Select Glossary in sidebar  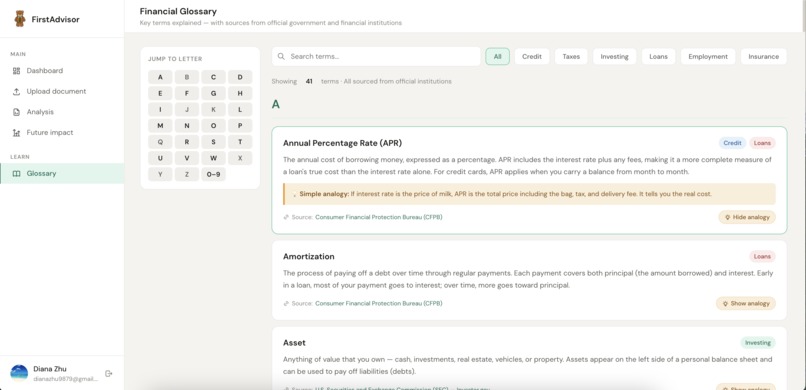point(62,174)
